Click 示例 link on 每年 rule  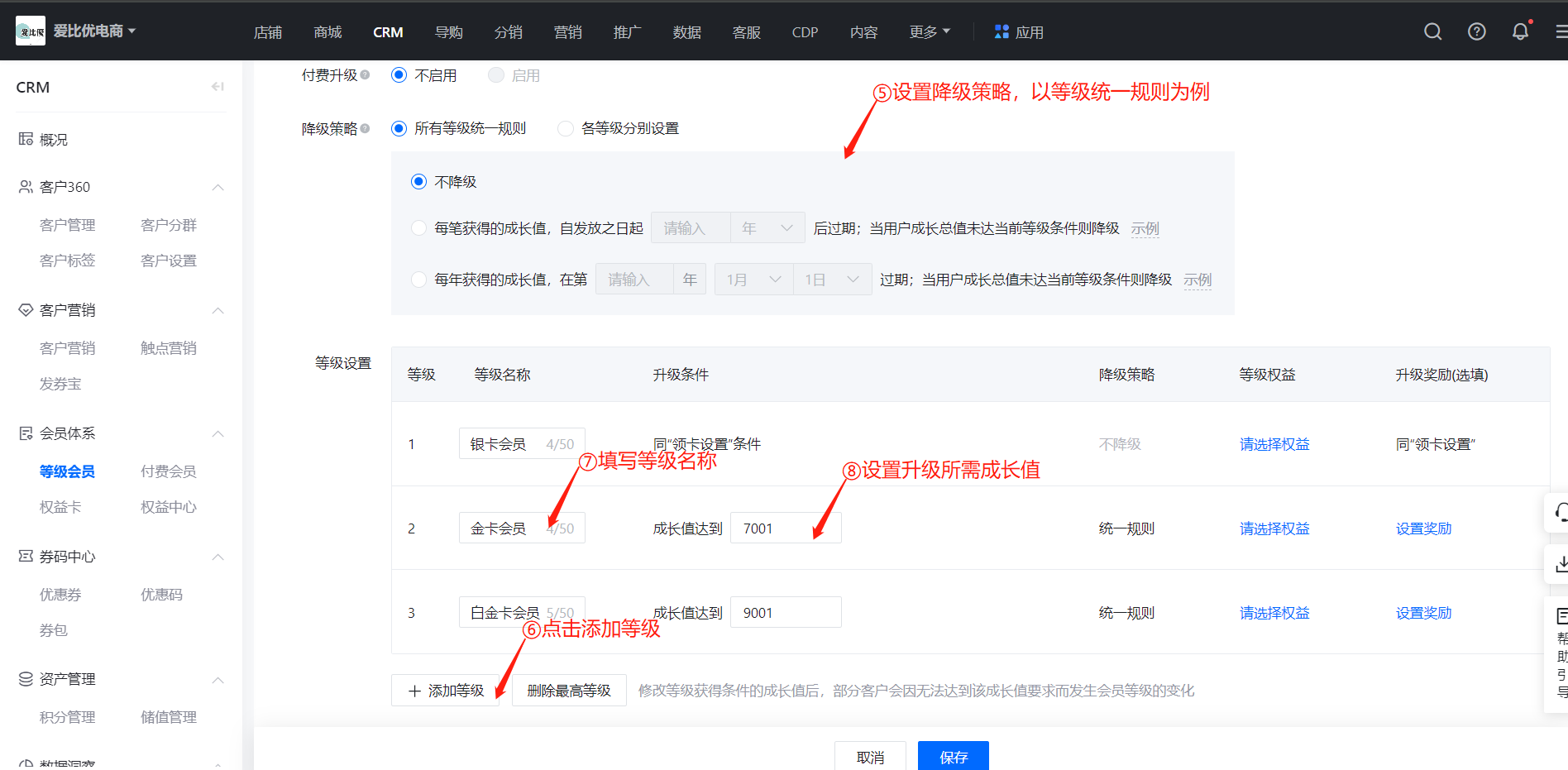(1198, 280)
